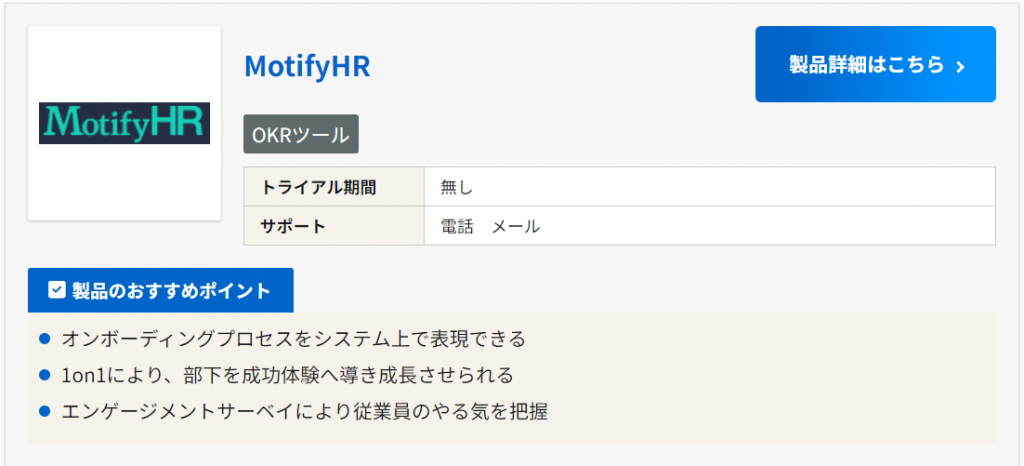Select the メール support option text
Image resolution: width=1024 pixels, height=466 pixels.
516,226
